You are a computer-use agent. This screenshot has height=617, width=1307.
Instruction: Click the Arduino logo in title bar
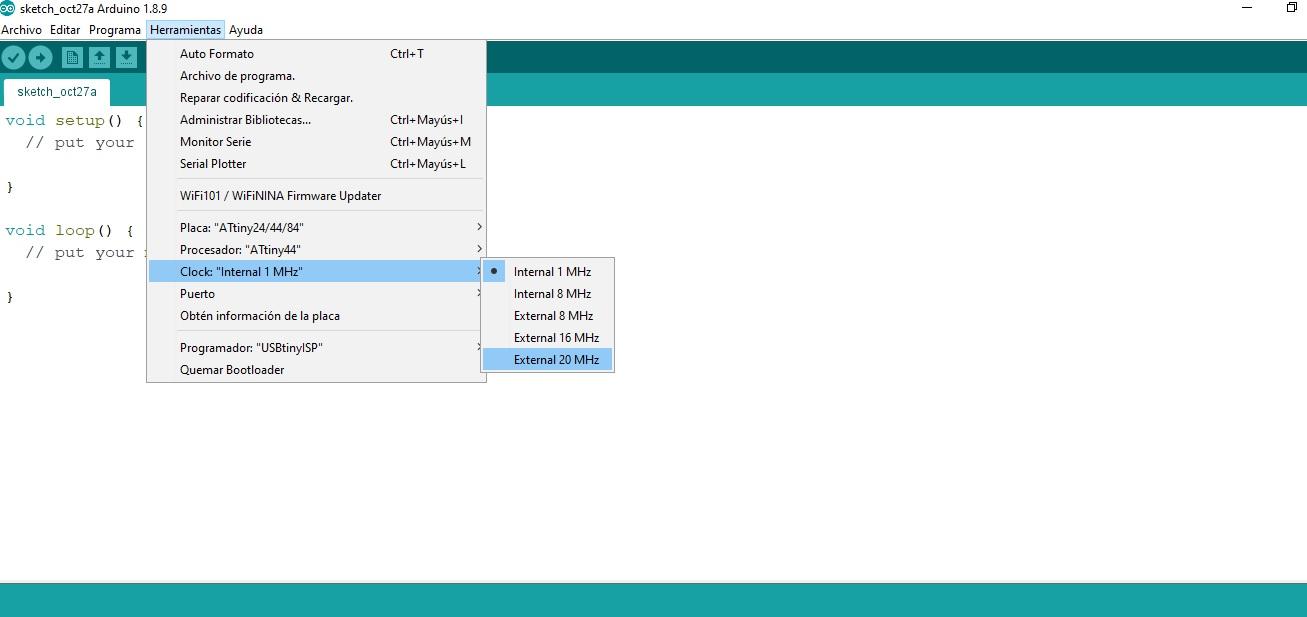click(8, 8)
